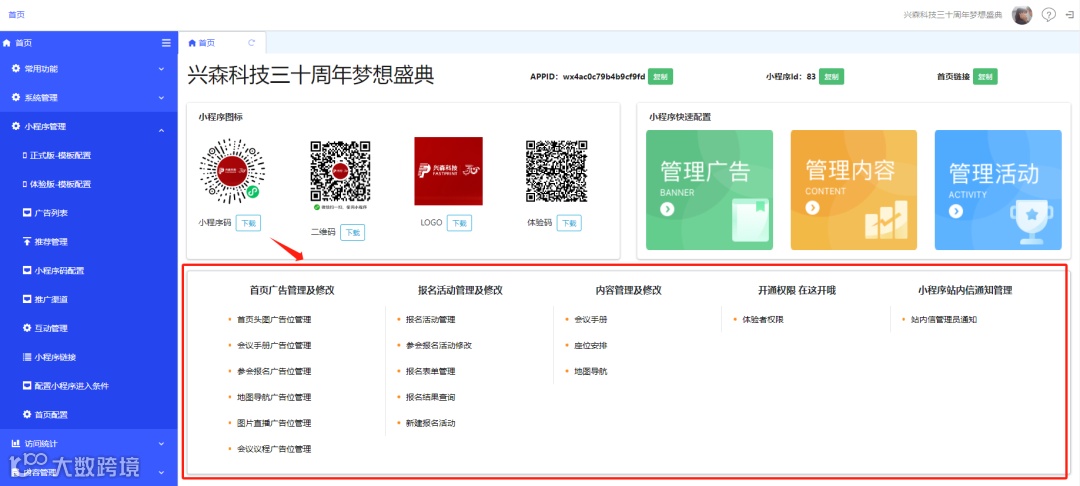Click the refresh icon on 首页 tab
The width and height of the screenshot is (1080, 486).
[x=251, y=43]
